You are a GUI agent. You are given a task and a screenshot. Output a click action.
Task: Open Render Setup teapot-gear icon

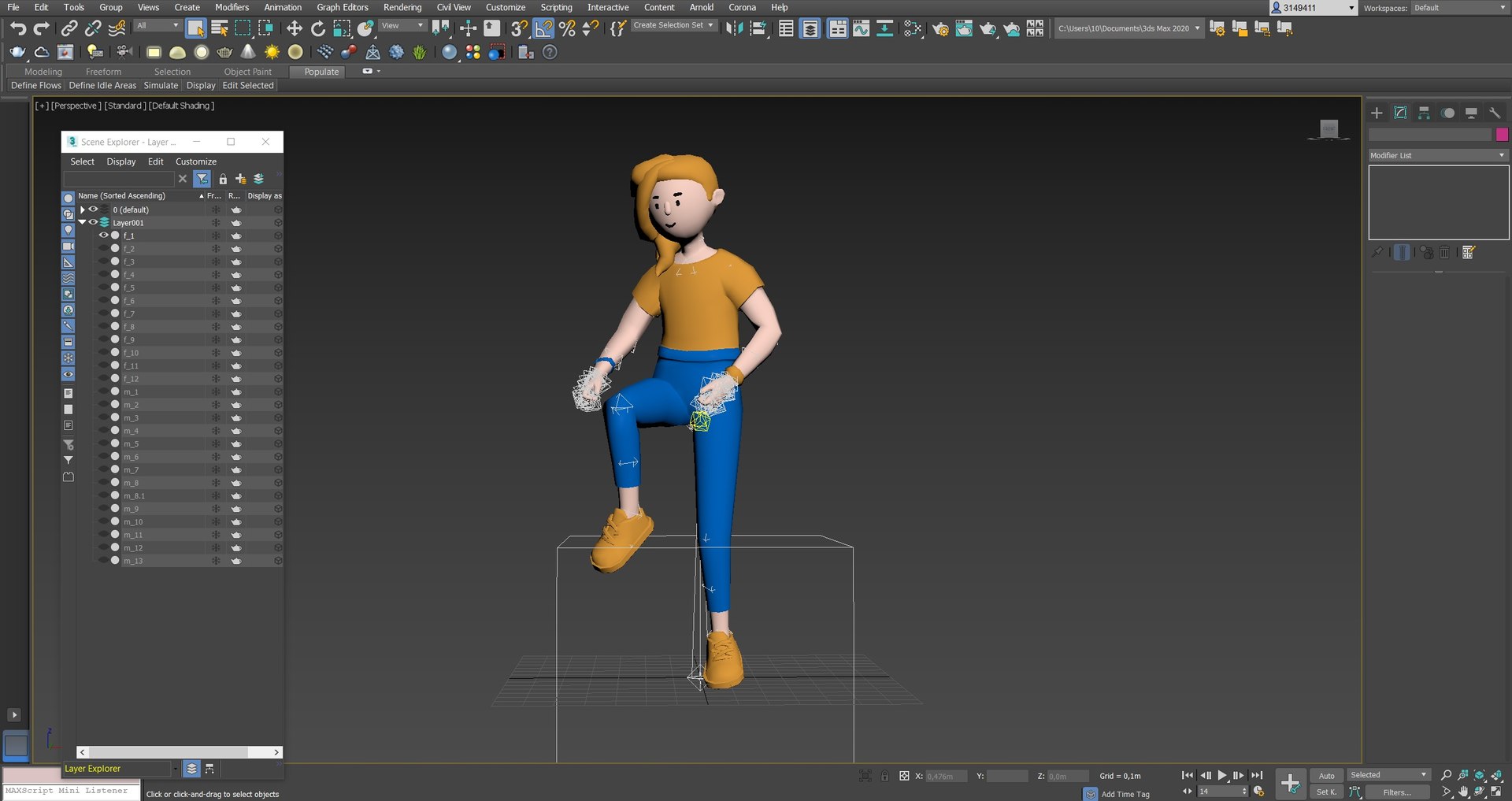(940, 29)
